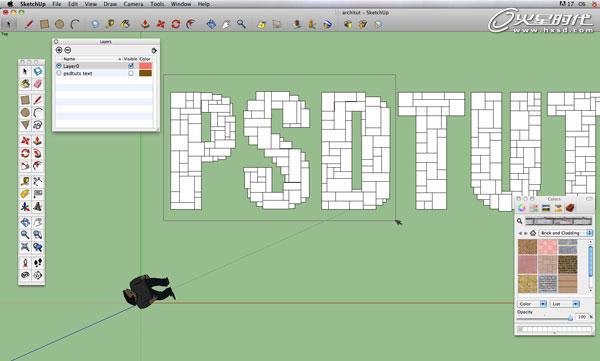The image size is (600, 361).
Task: Select the Zoom magnifier in floating toolbox
Action: click(25, 235)
